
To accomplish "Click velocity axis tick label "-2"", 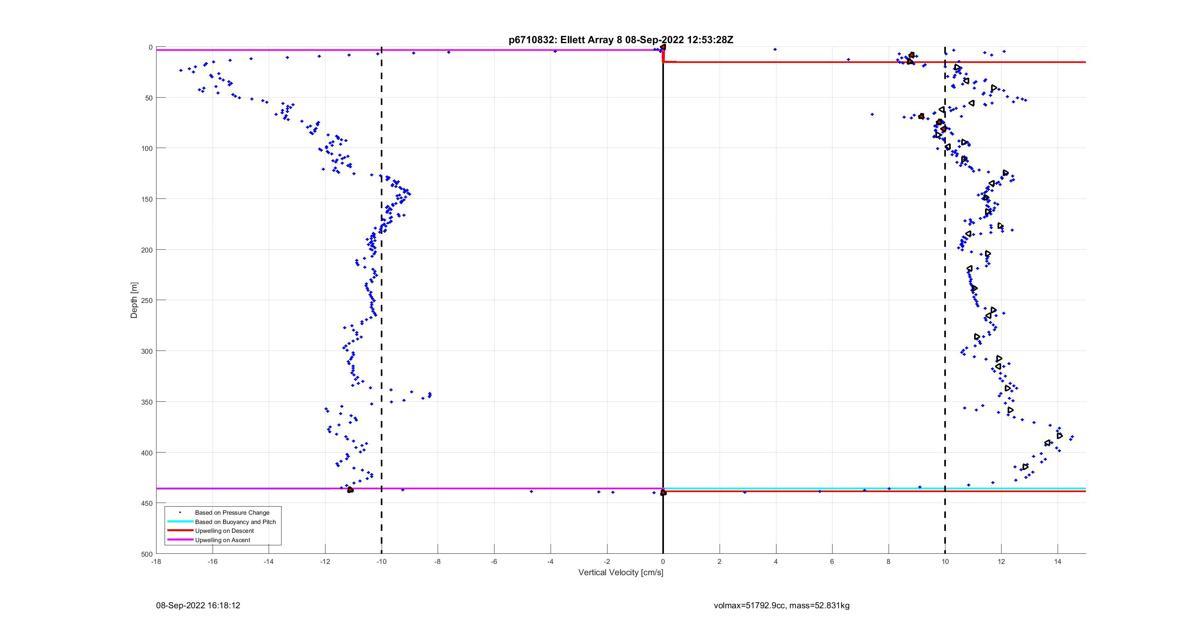I will pyautogui.click(x=606, y=562).
